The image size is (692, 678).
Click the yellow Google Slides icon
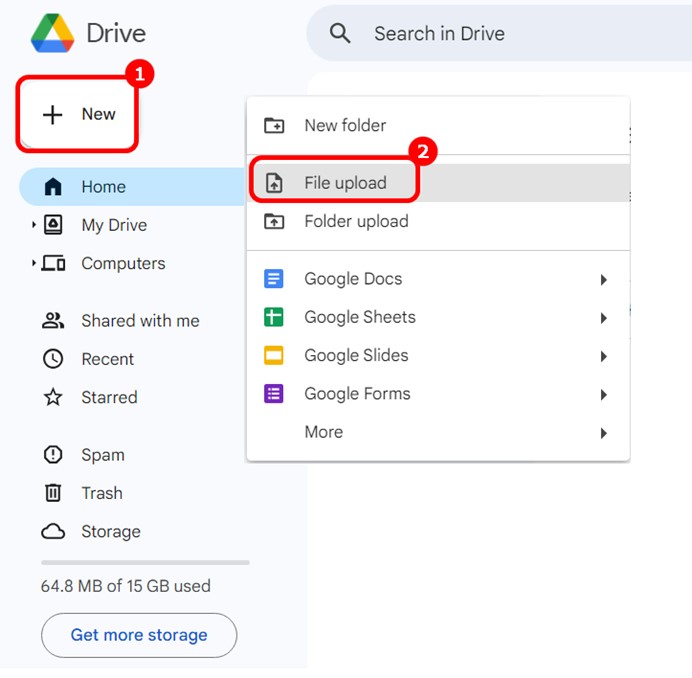click(x=274, y=355)
